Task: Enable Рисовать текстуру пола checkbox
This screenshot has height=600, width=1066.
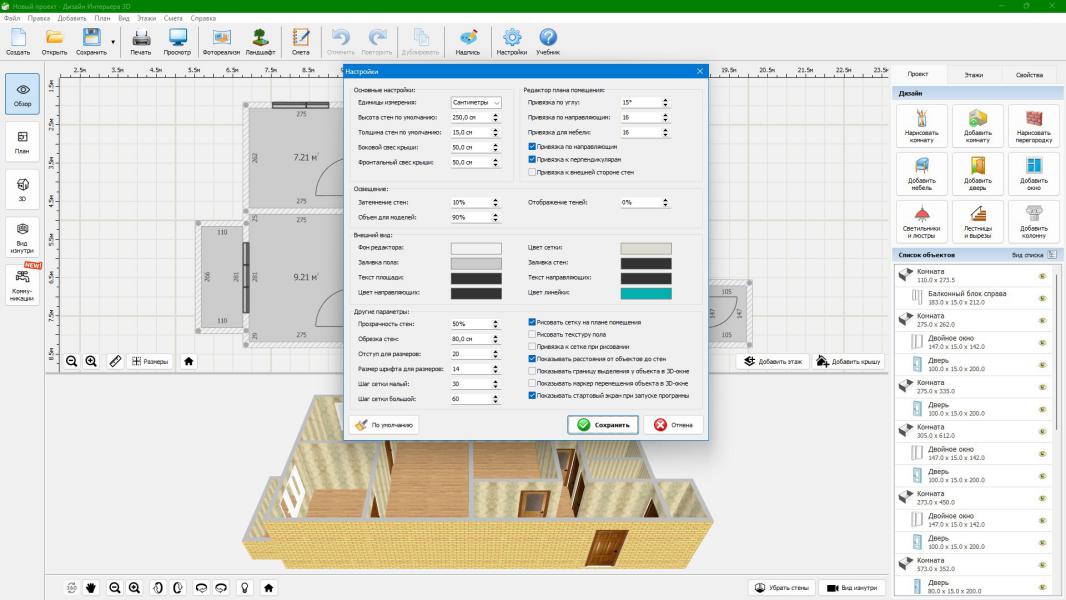Action: [x=533, y=334]
